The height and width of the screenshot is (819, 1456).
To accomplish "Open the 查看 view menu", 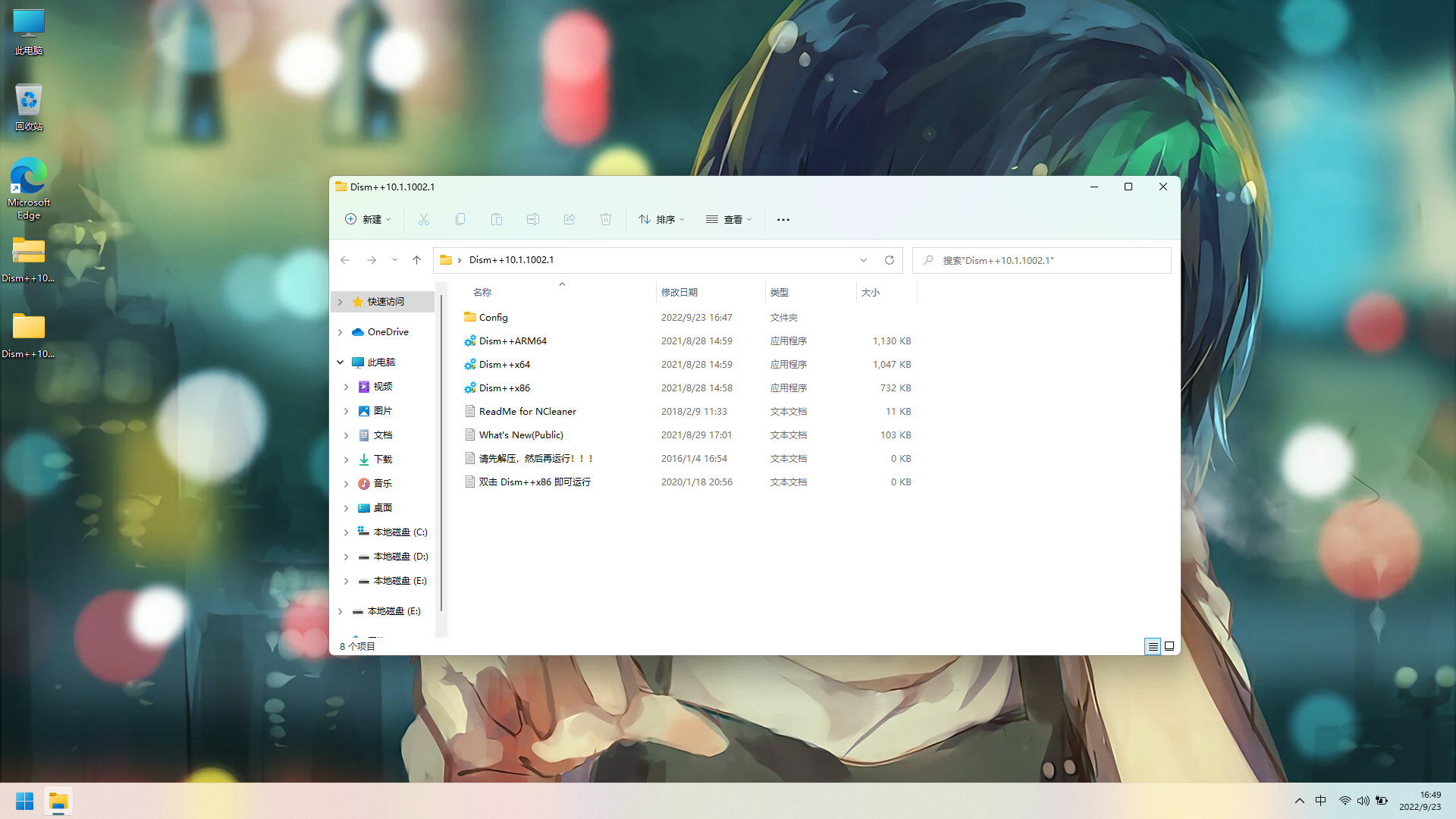I will [x=729, y=219].
